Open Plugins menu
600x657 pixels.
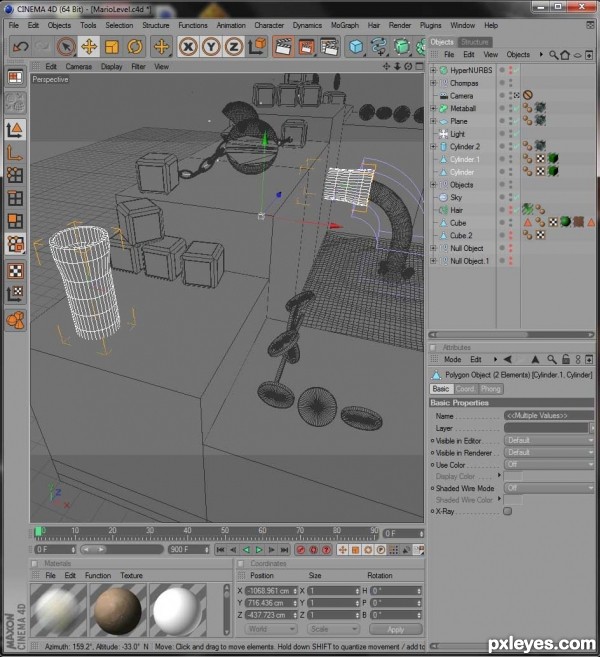pyautogui.click(x=431, y=25)
